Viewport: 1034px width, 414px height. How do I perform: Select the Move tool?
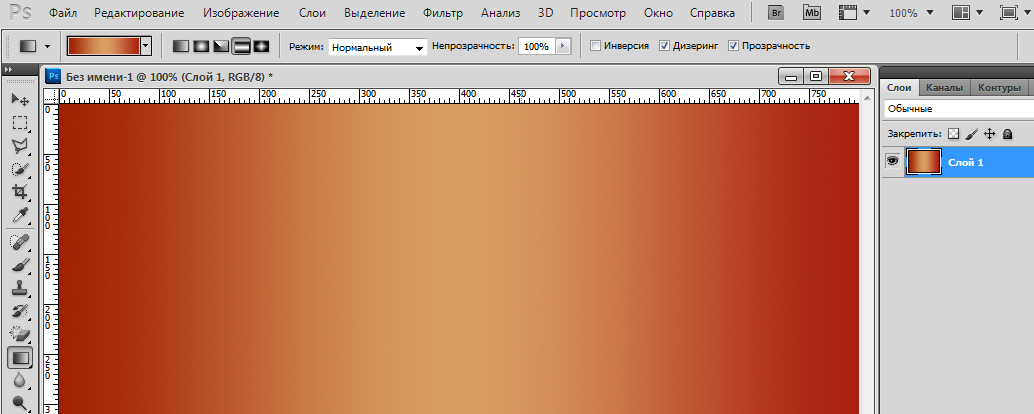pyautogui.click(x=20, y=100)
